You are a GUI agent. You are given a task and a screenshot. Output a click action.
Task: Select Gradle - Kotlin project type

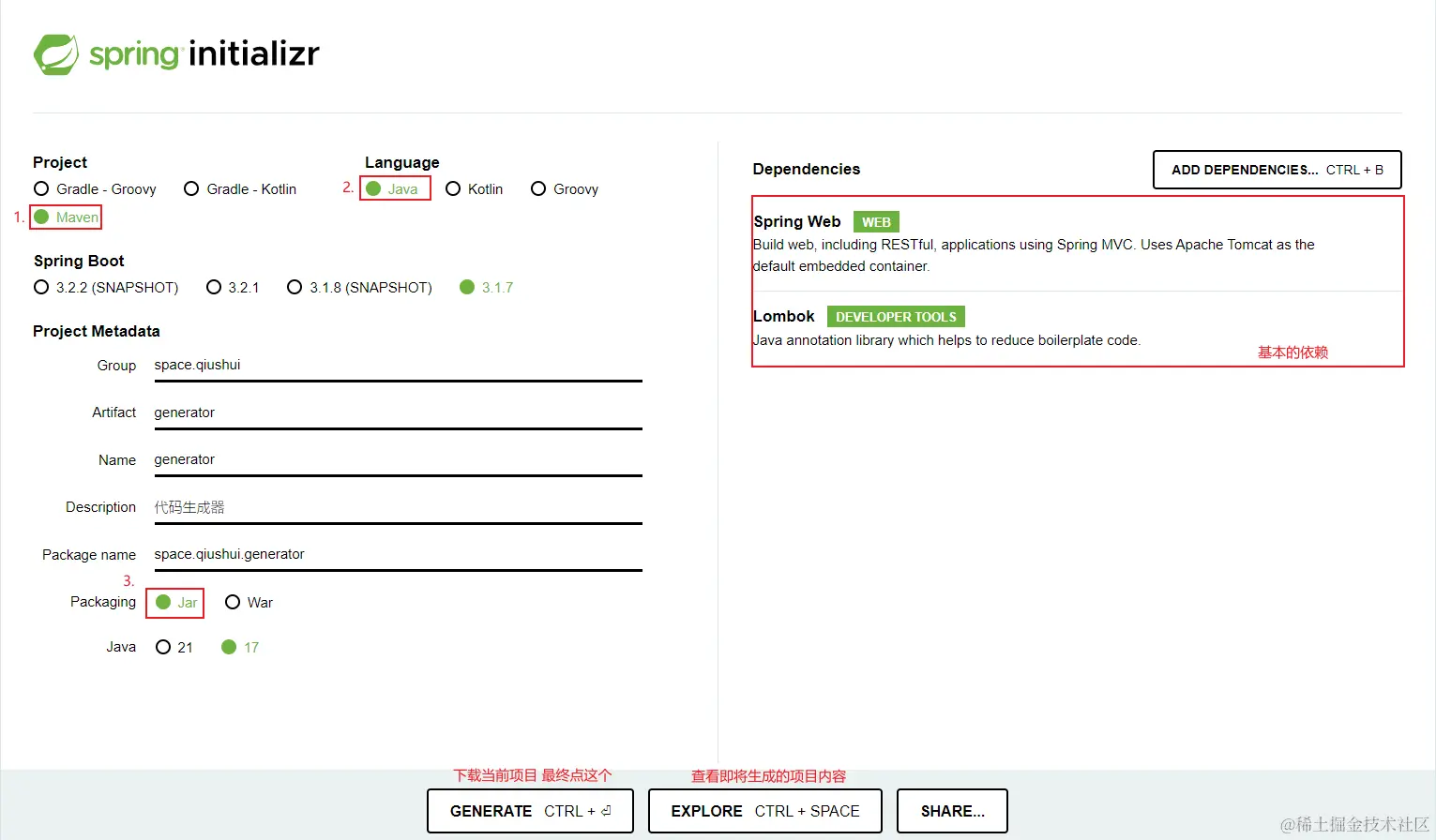pyautogui.click(x=240, y=189)
